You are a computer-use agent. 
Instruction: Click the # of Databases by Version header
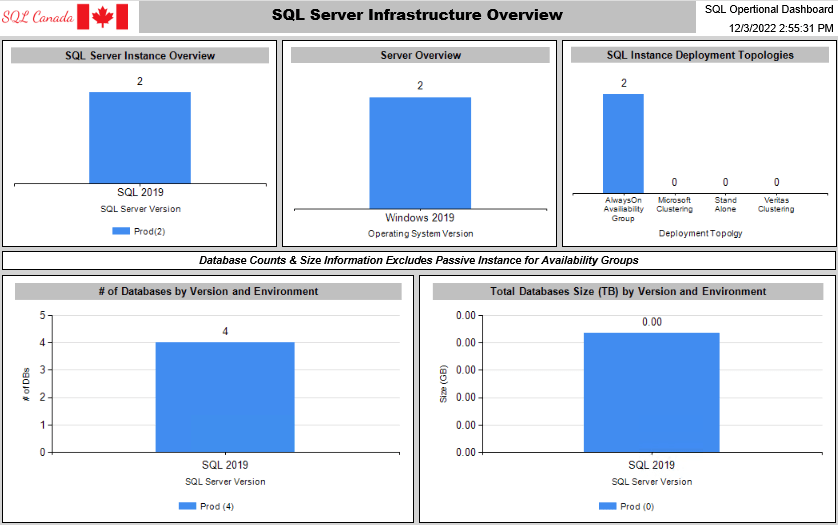point(209,292)
